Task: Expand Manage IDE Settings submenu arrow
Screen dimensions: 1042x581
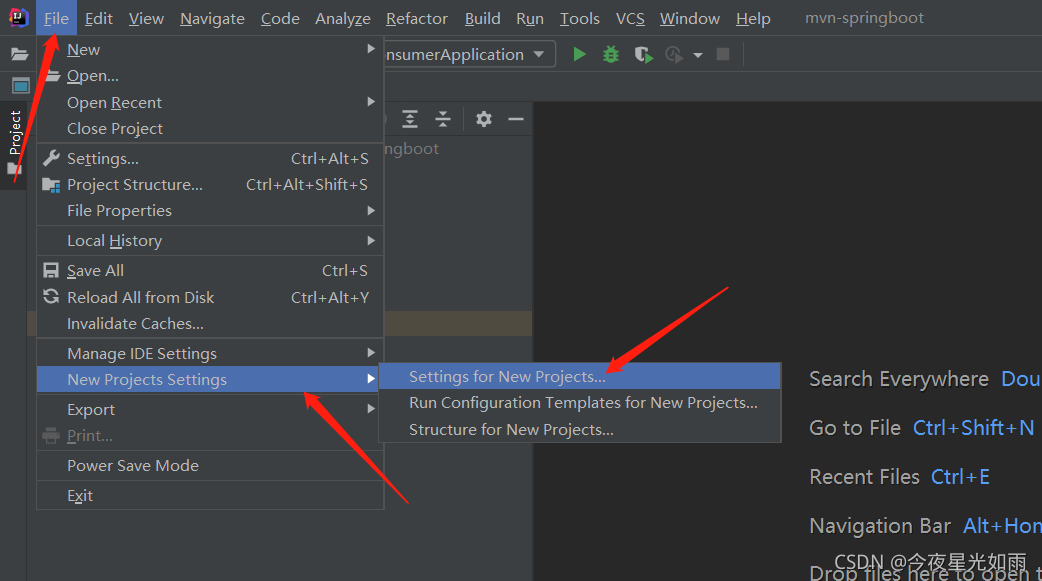Action: [371, 353]
